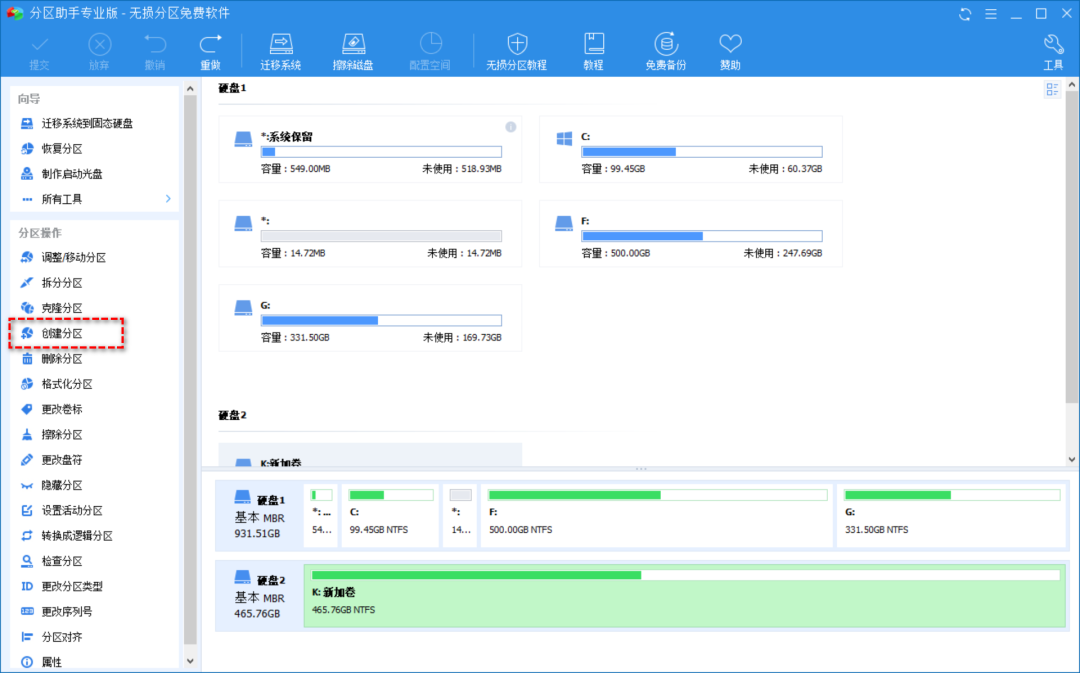The width and height of the screenshot is (1080, 673).
Task: Open 擦除磁盘 wipe disk tool
Action: 353,52
